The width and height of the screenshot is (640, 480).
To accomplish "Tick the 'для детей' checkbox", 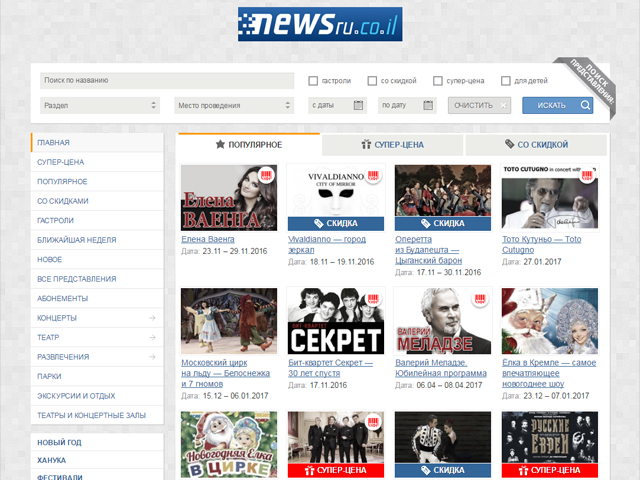I will tap(506, 81).
